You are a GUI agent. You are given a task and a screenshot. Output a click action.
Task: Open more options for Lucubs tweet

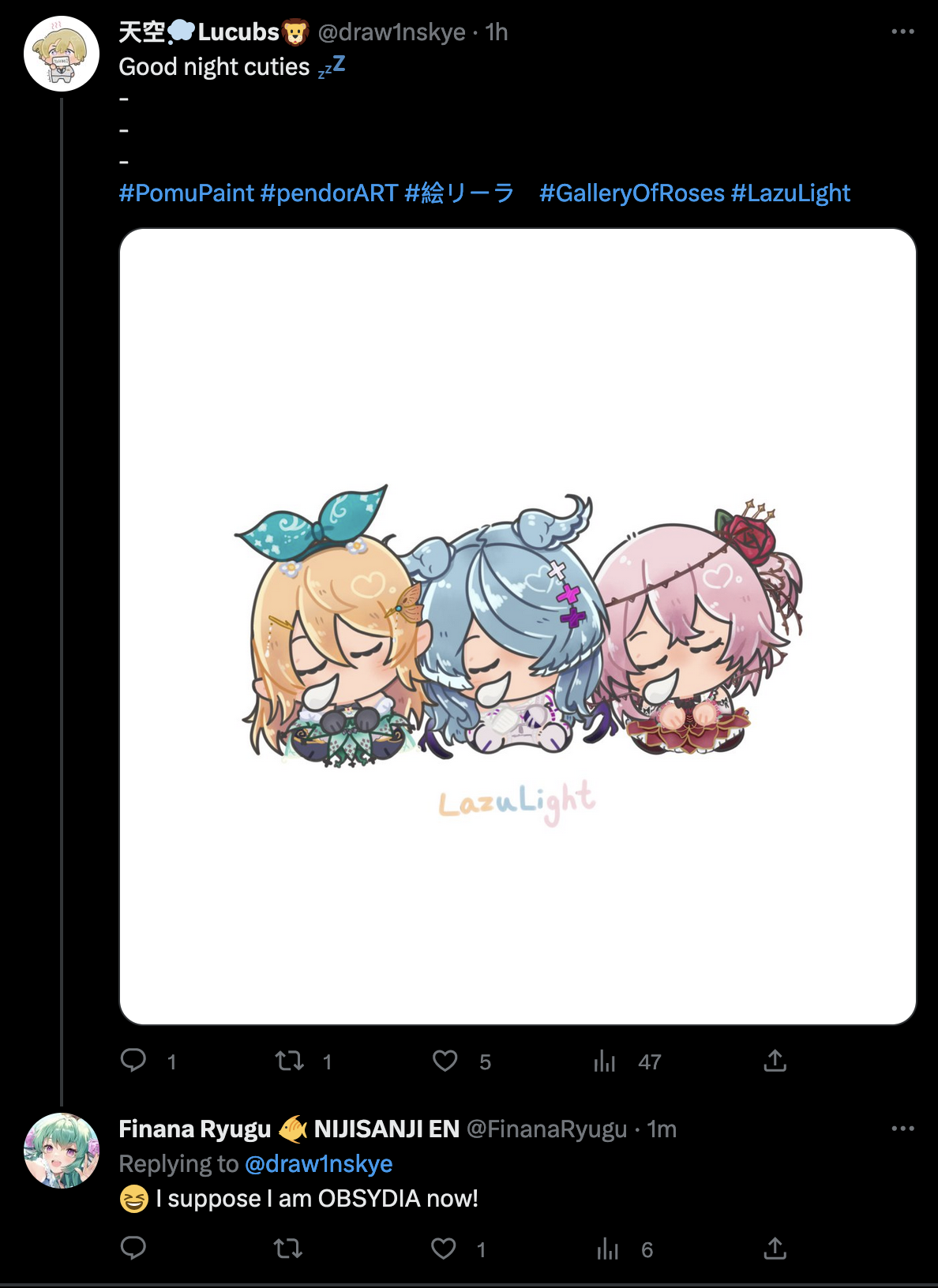pyautogui.click(x=902, y=32)
